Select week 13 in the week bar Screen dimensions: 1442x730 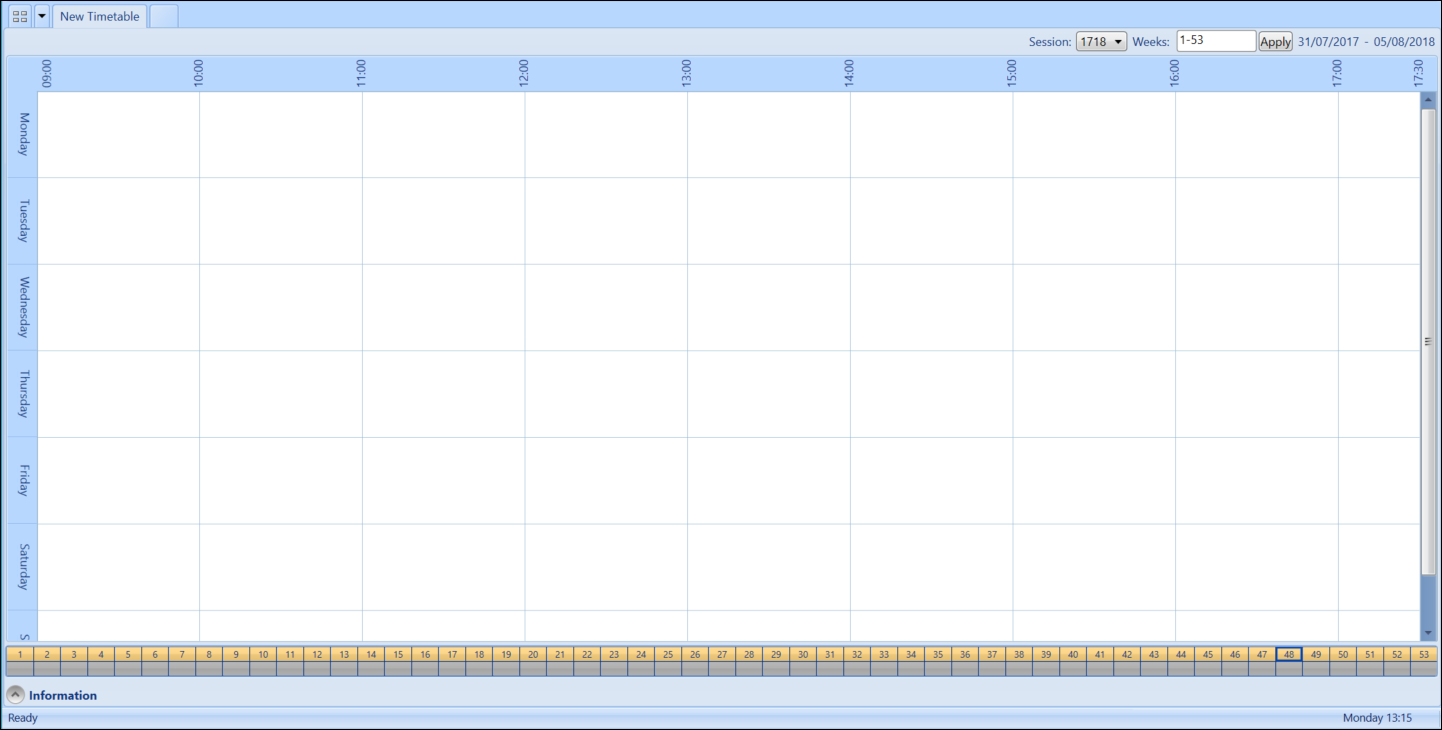pos(344,655)
